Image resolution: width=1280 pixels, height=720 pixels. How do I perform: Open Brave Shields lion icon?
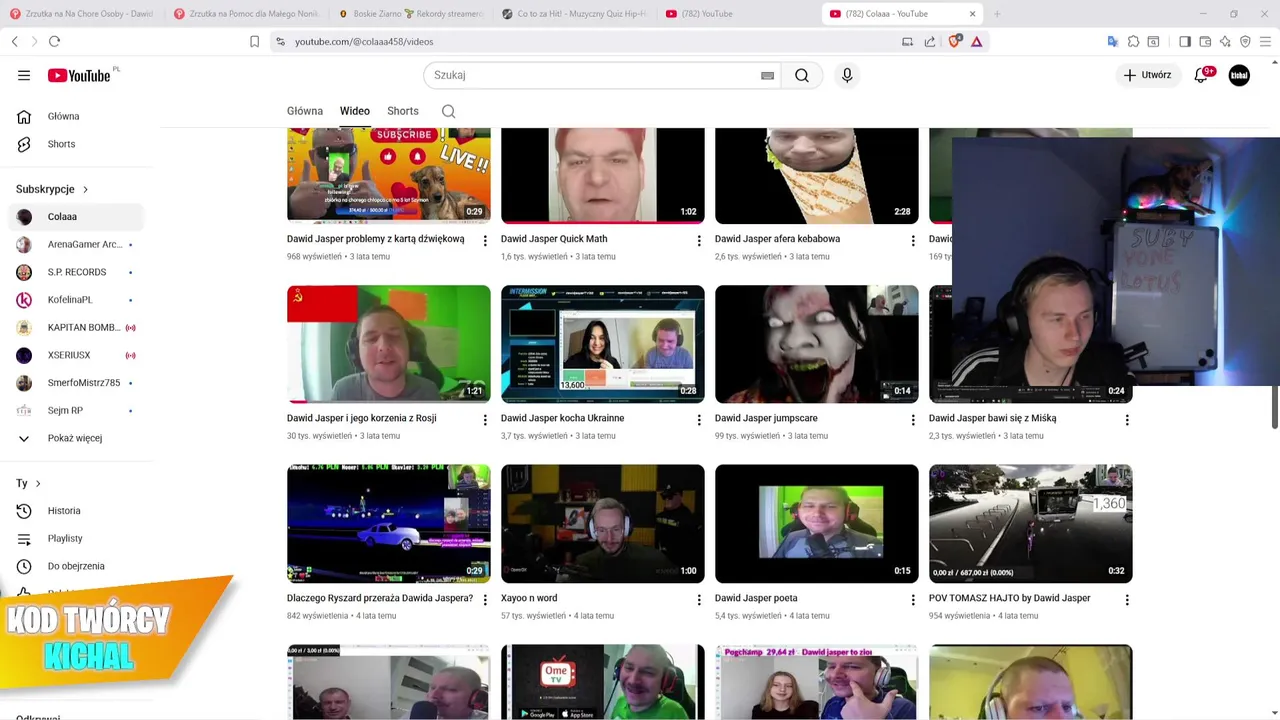click(x=954, y=41)
